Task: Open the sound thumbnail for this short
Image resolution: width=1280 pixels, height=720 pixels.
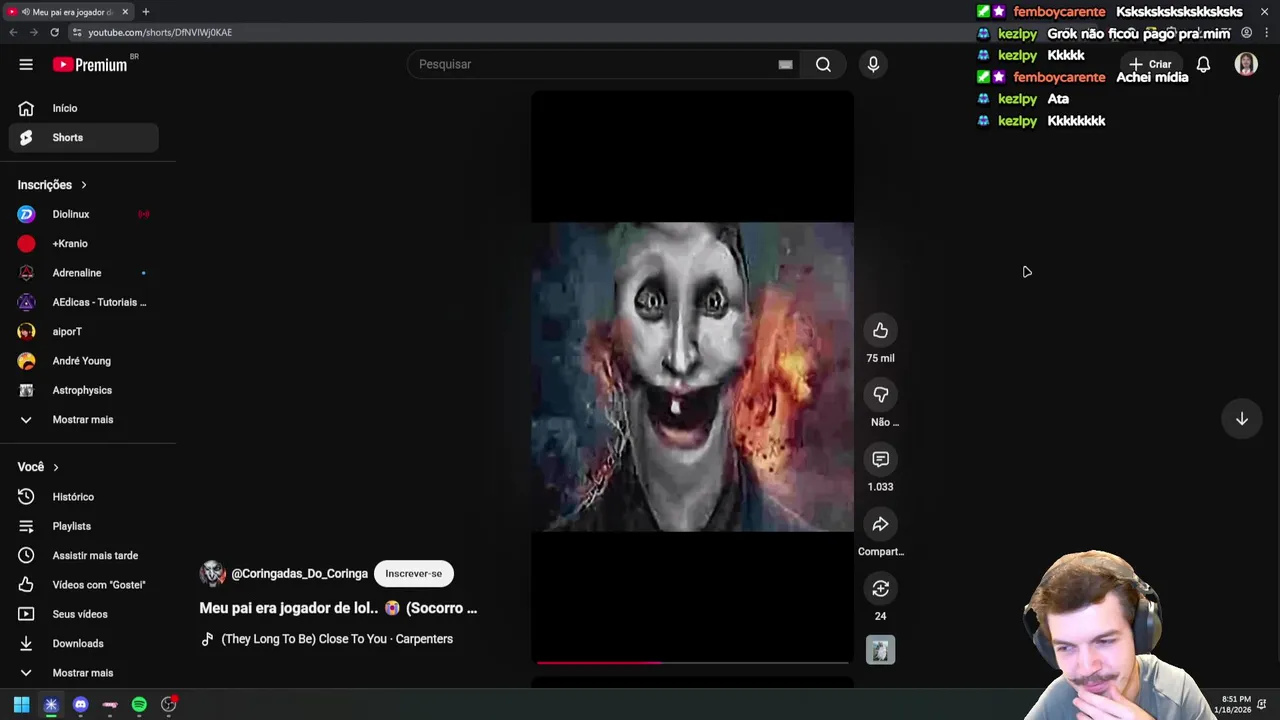Action: [880, 650]
